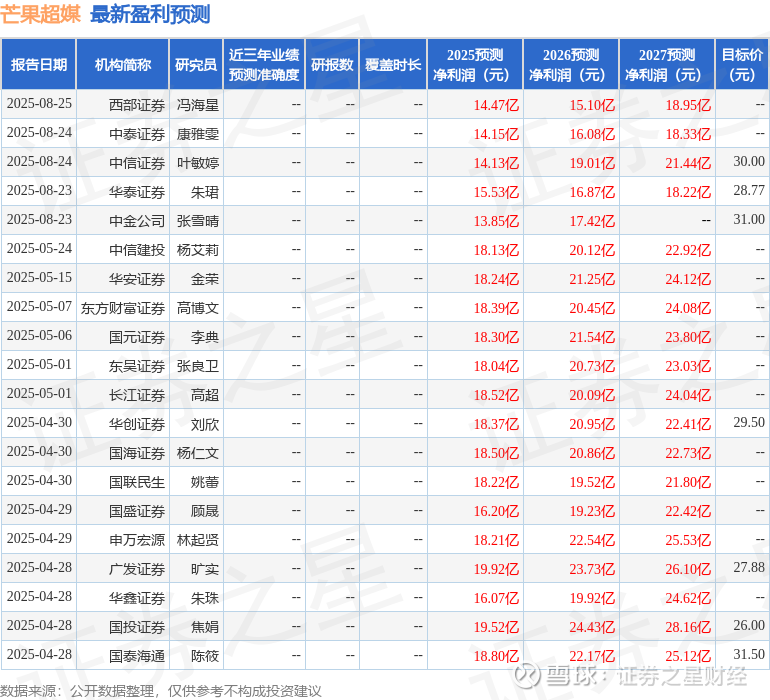This screenshot has height=700, width=770.
Task: Click the 近三年业绩预测准确度 column header
Action: [x=264, y=64]
